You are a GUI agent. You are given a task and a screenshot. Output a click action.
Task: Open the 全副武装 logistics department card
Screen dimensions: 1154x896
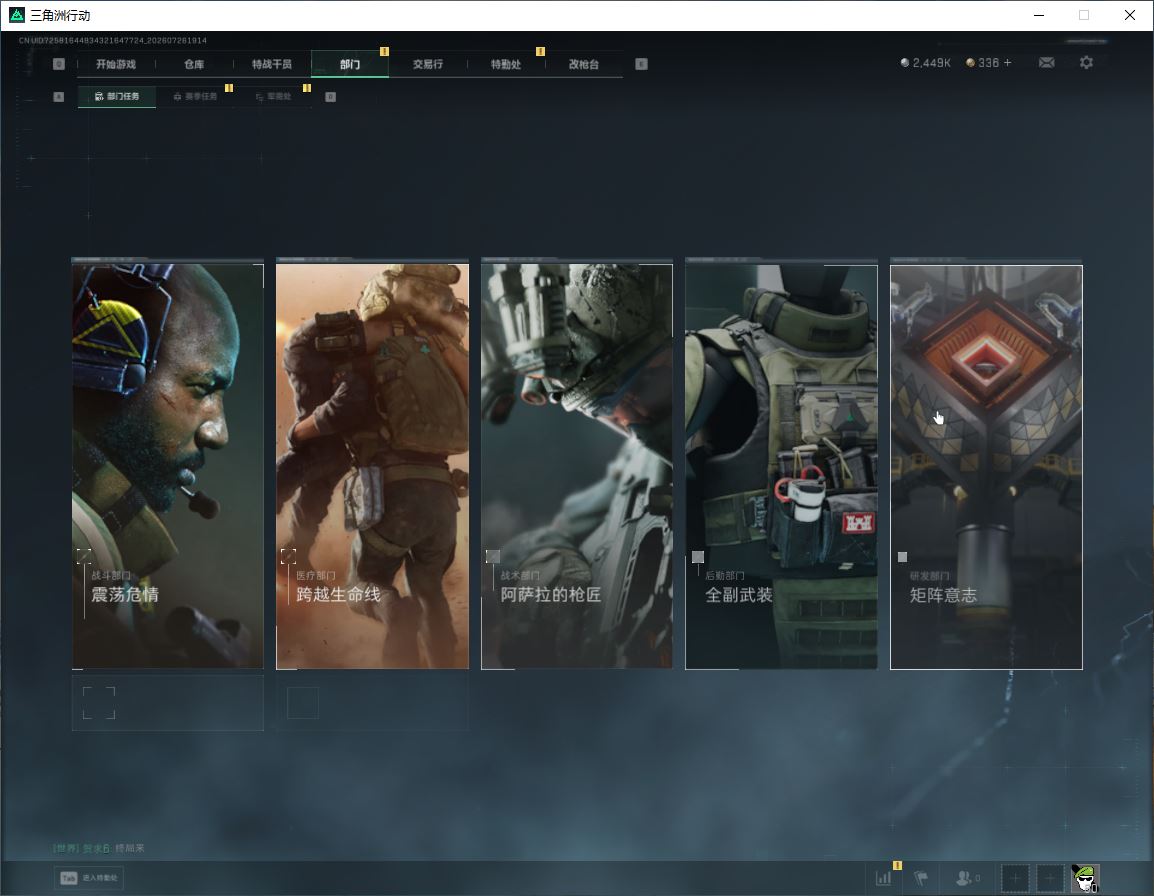[782, 466]
